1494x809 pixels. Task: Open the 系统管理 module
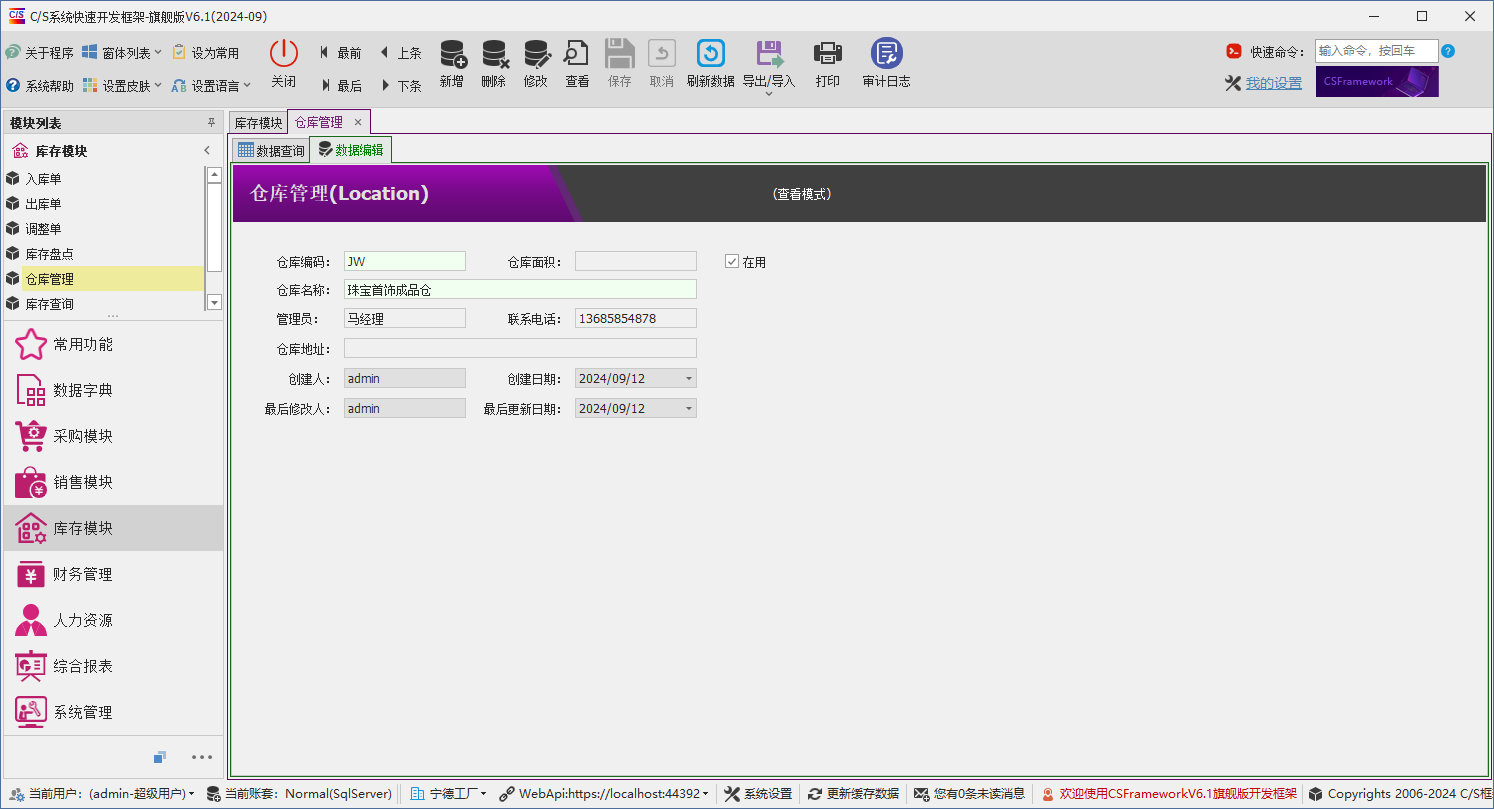[x=113, y=712]
